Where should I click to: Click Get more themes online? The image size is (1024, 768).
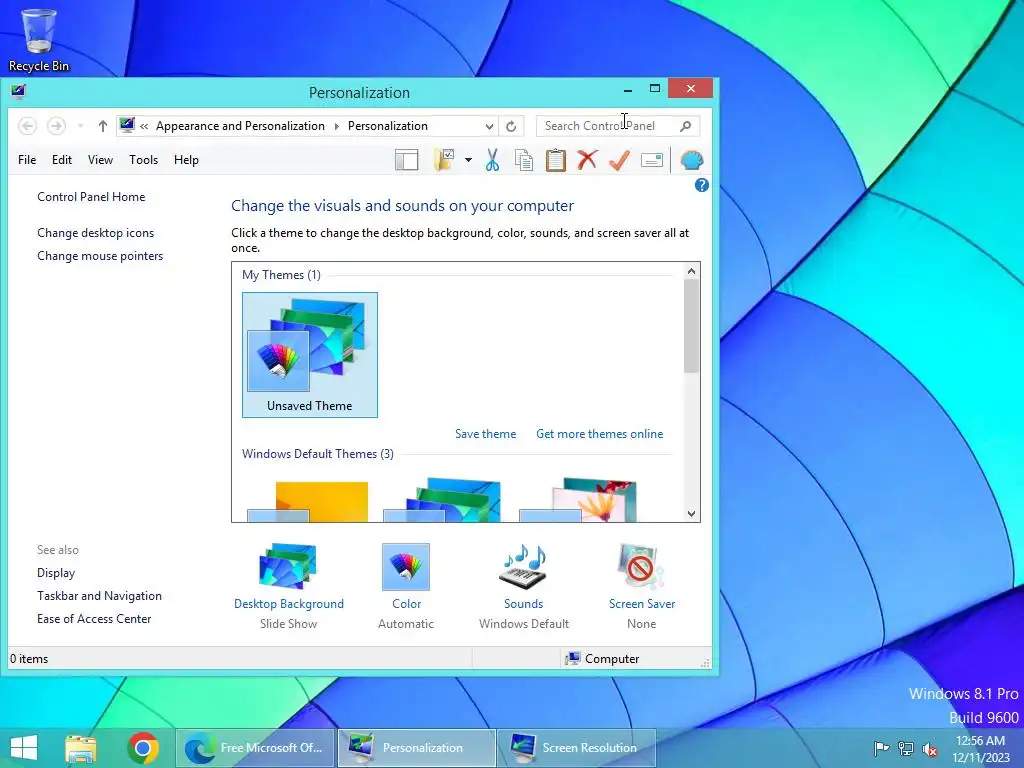(600, 434)
